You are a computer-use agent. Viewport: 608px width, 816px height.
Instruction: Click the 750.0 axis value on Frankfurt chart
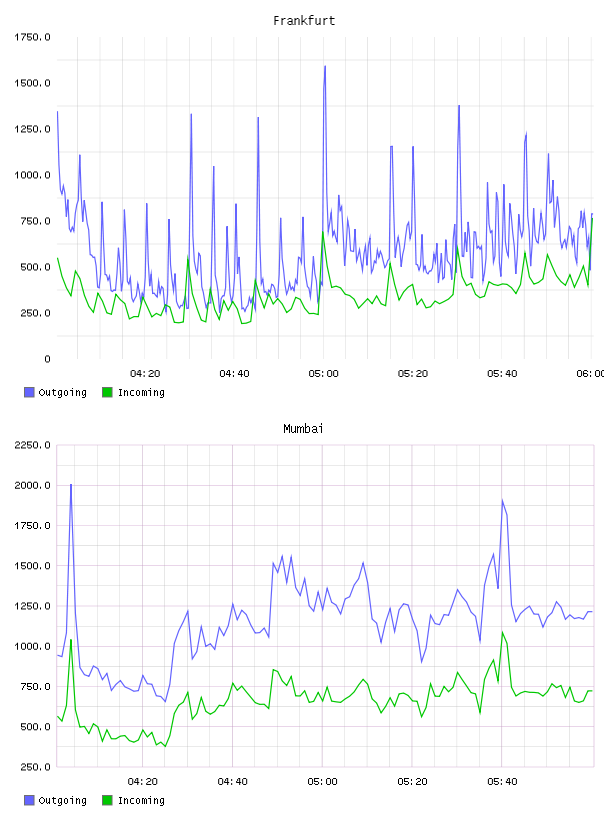(x=35, y=221)
